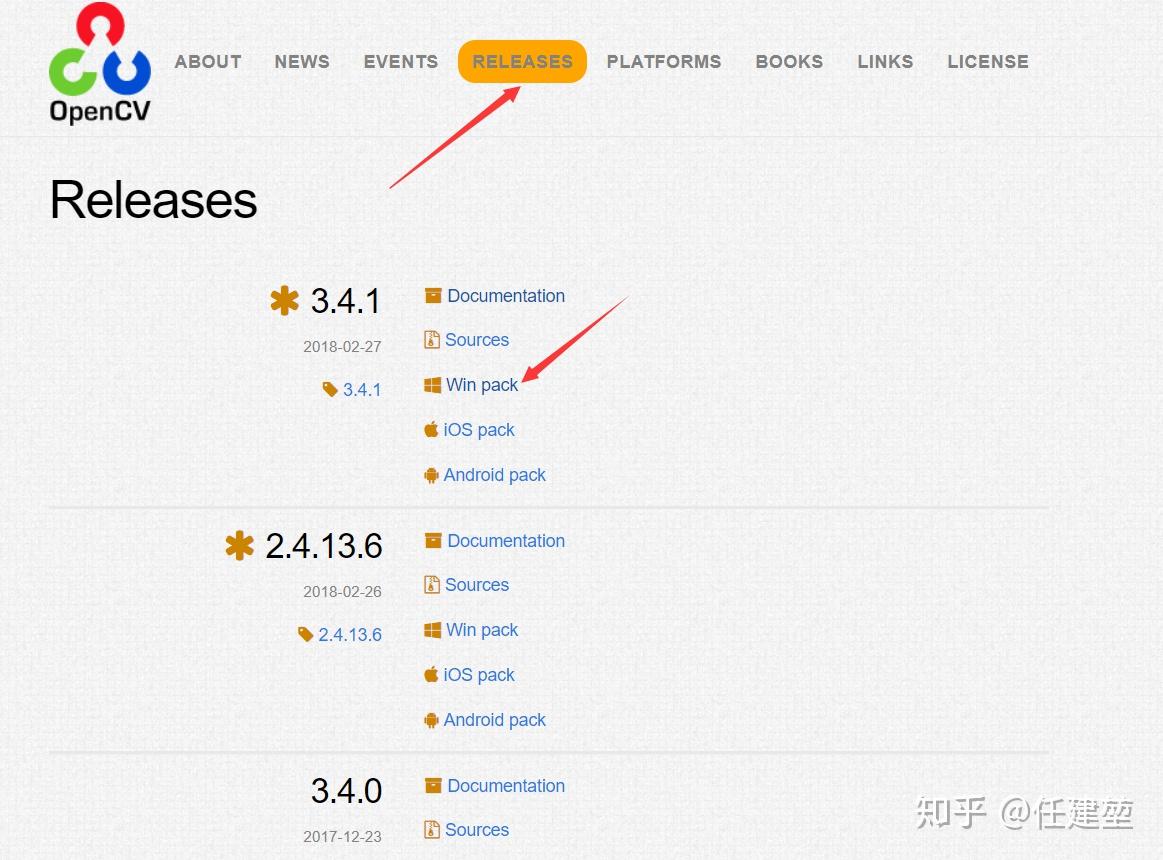Click the Sources archive icon for 2.4.13.6

click(x=432, y=585)
